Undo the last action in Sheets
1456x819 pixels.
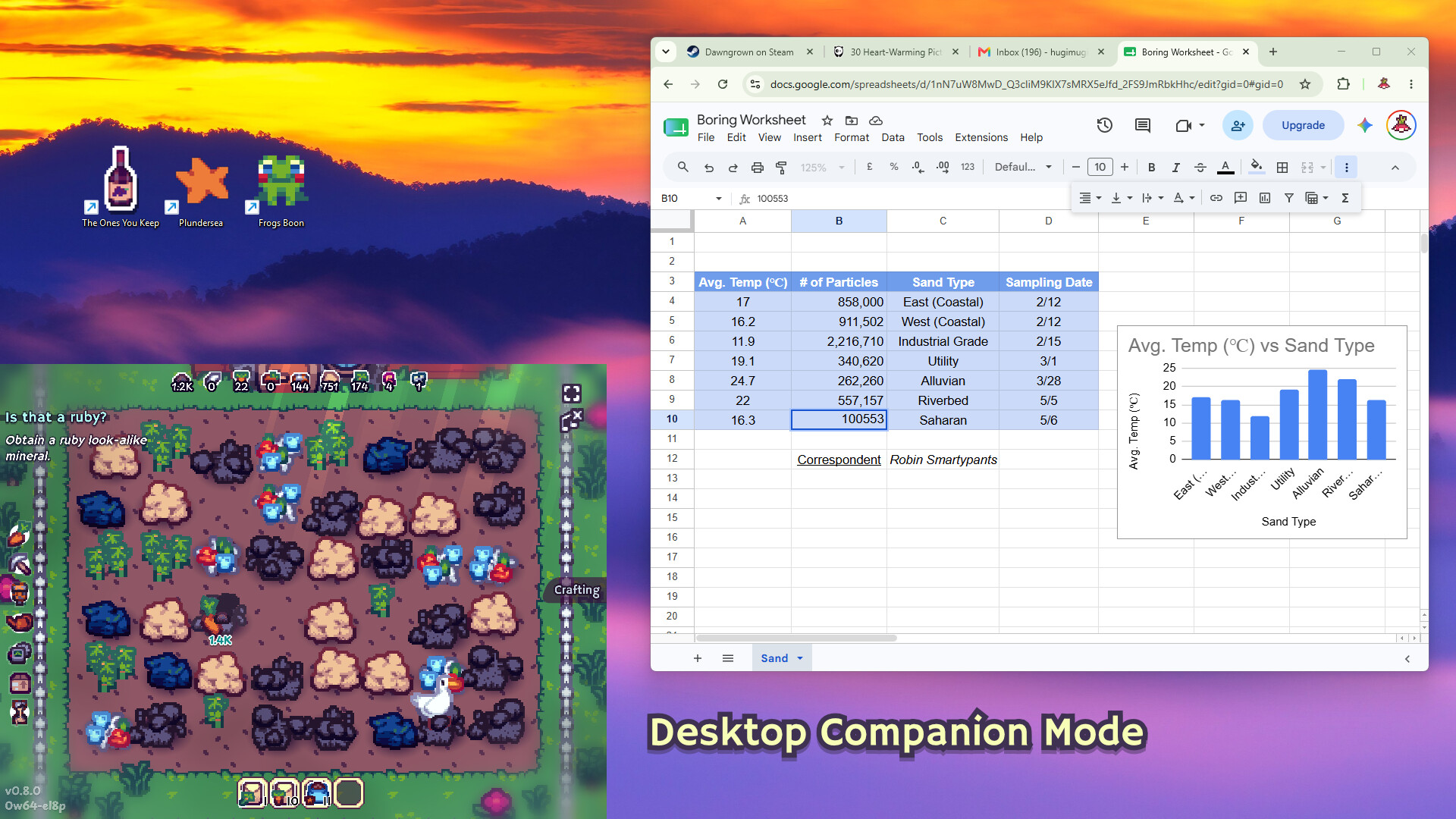pos(708,167)
